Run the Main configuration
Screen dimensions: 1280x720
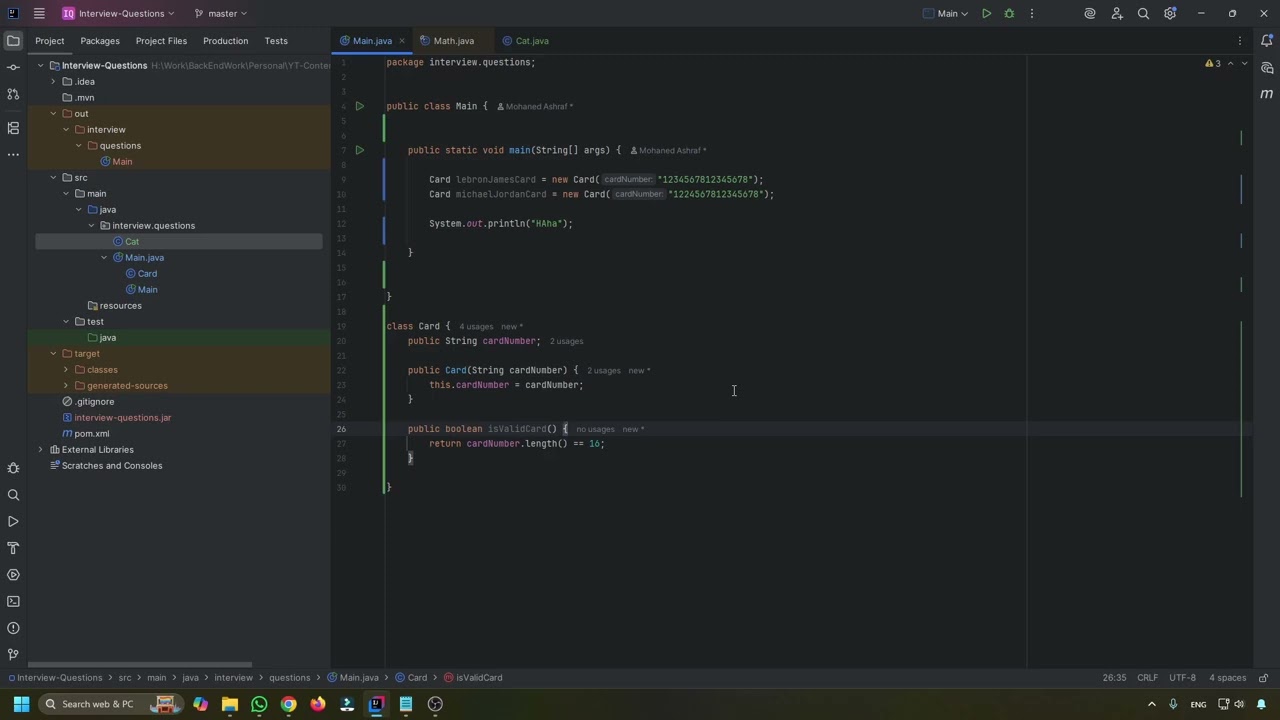(986, 13)
